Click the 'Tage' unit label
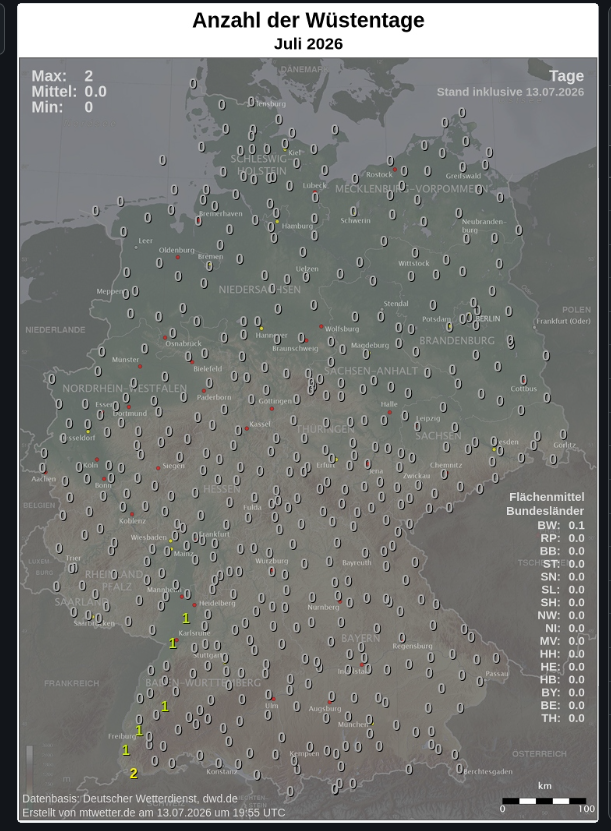Image resolution: width=611 pixels, height=831 pixels. tap(566, 76)
